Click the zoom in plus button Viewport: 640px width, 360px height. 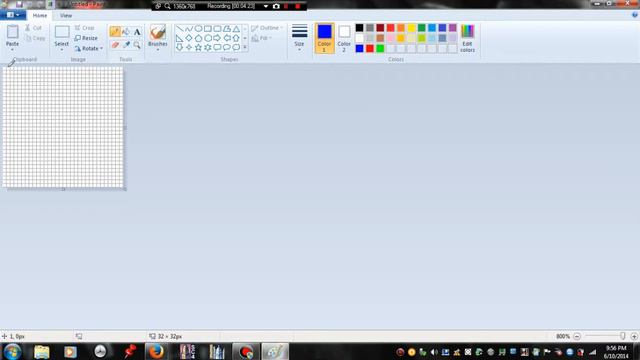(634, 336)
